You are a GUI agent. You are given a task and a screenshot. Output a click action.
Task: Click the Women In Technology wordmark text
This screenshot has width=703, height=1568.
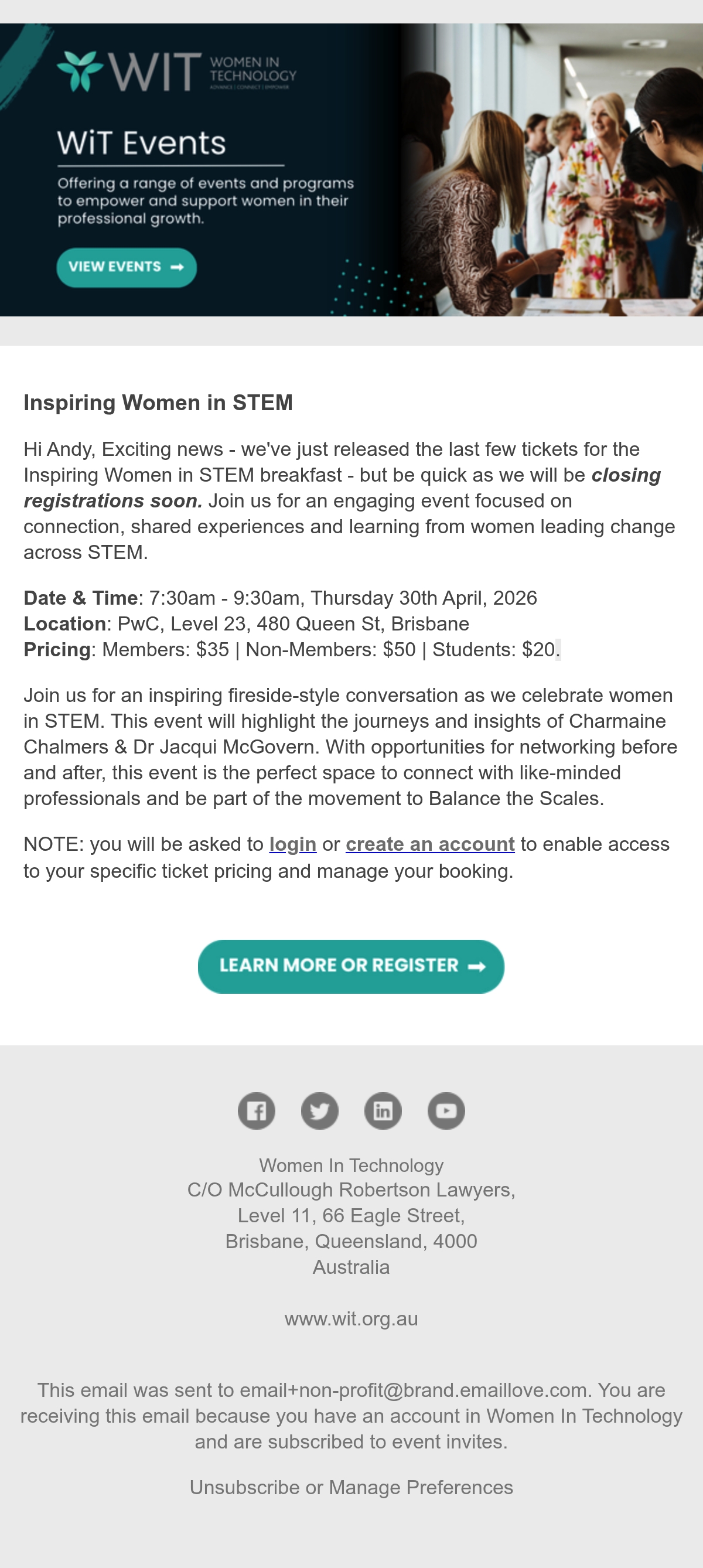coord(253,69)
